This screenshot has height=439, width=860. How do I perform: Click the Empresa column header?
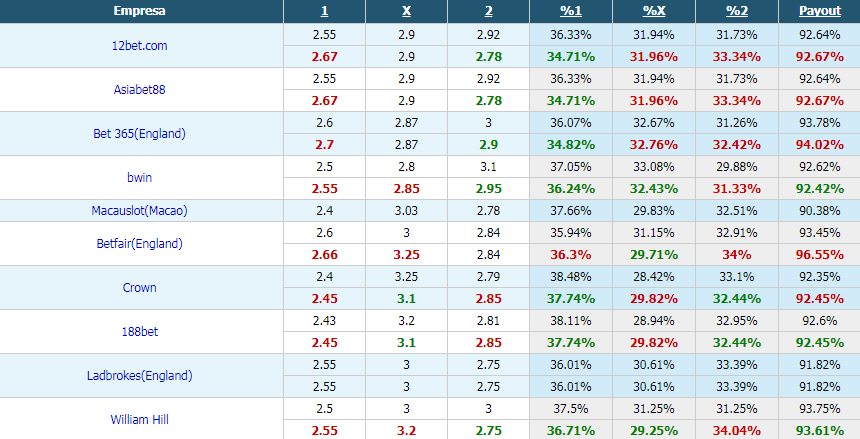[139, 11]
